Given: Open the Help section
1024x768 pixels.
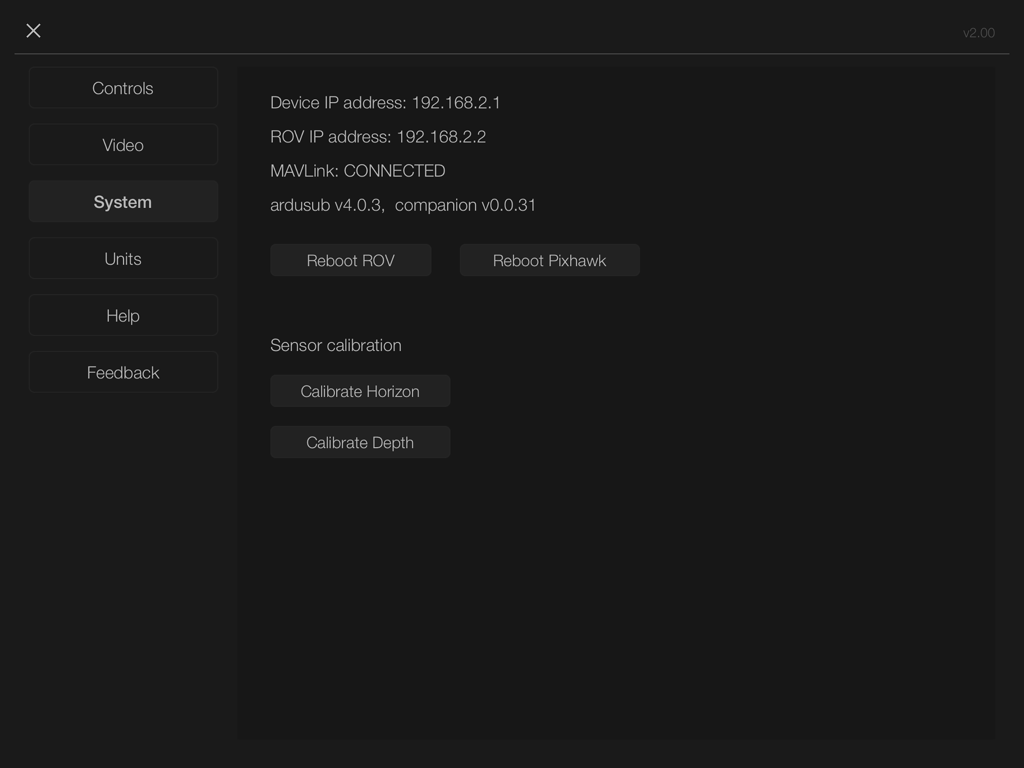Looking at the screenshot, I should tap(123, 315).
